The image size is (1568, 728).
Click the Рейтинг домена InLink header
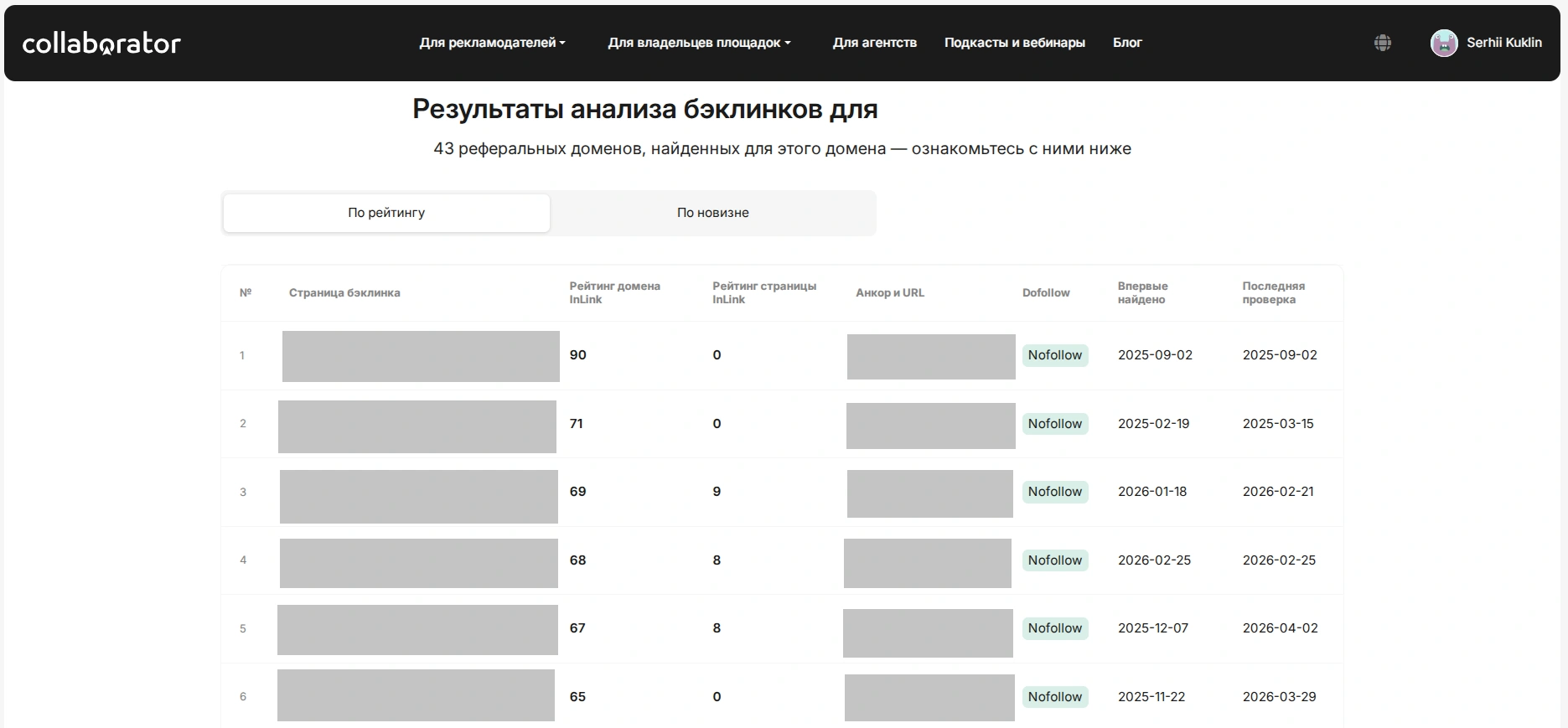pyautogui.click(x=614, y=293)
